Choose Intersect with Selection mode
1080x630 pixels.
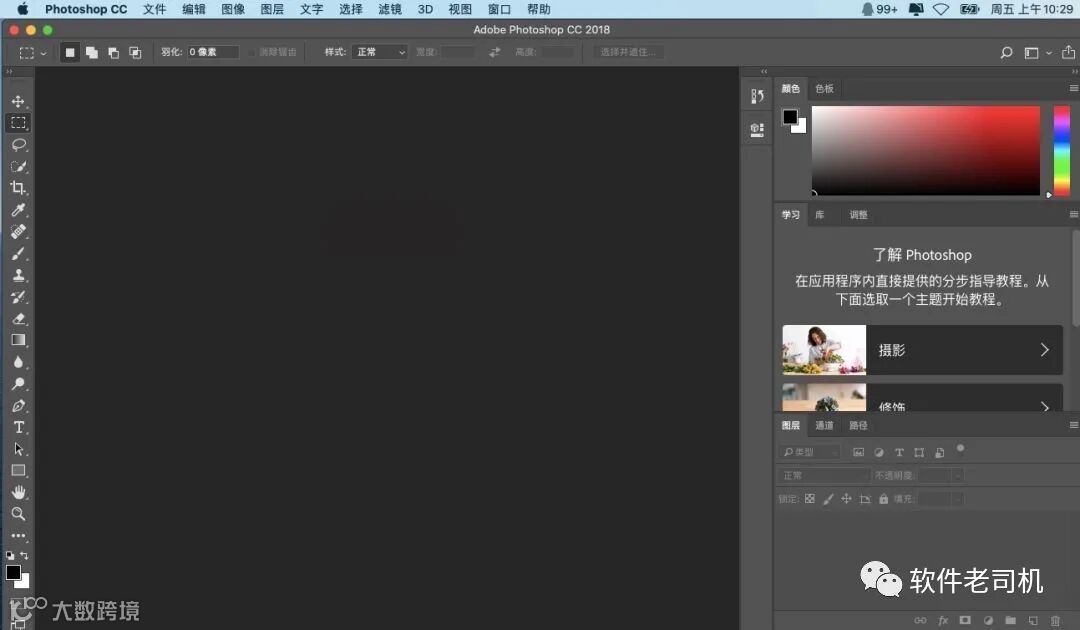[x=135, y=52]
